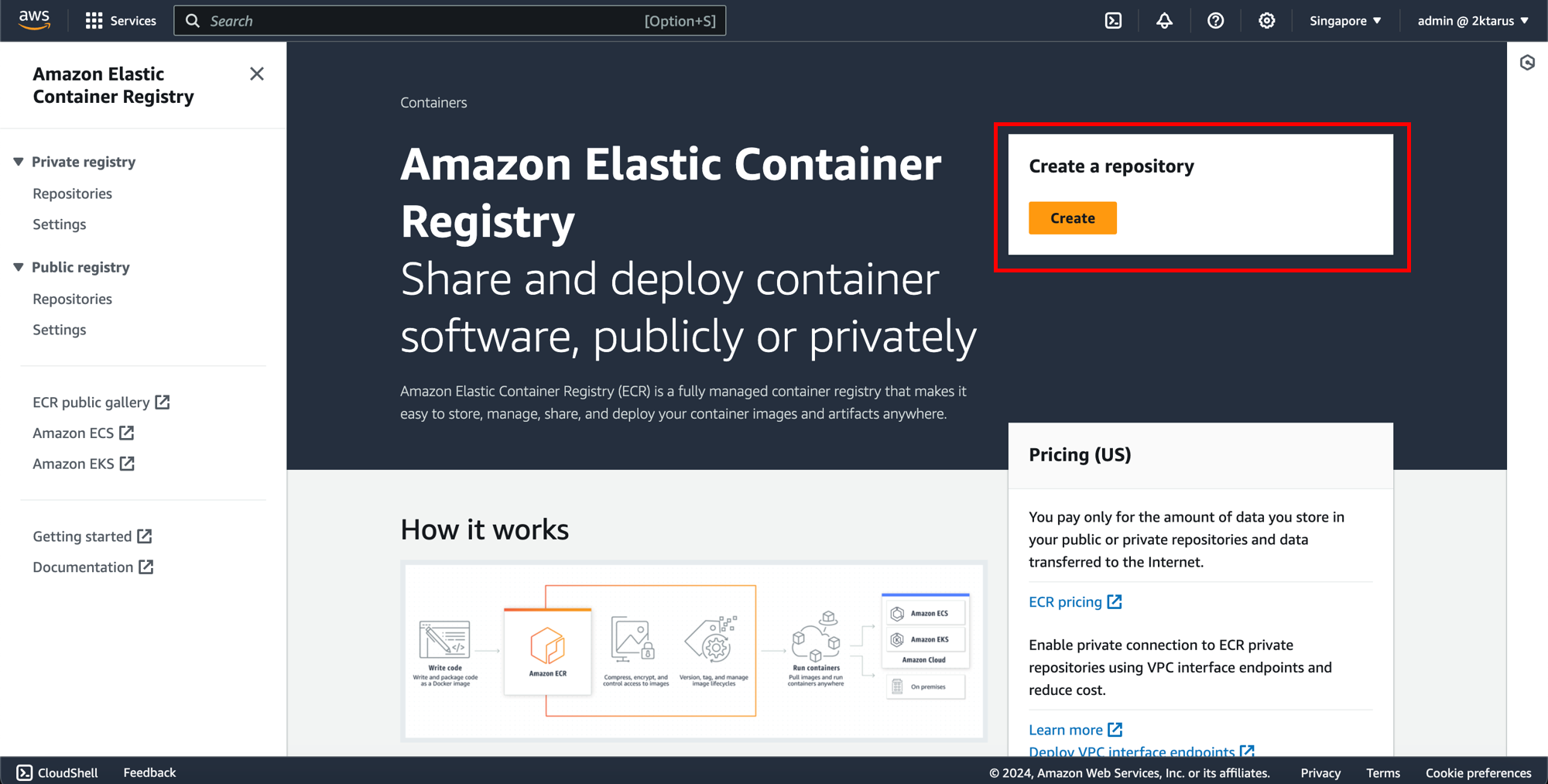Screen dimensions: 1548x784
Task: Click the image lifecycle gear icon in diagram
Action: point(712,639)
